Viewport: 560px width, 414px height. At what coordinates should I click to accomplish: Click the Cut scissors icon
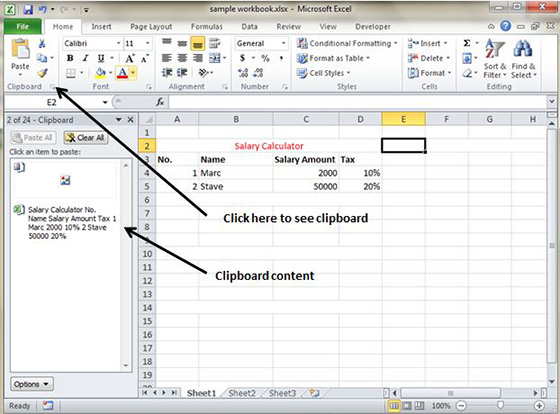click(42, 44)
